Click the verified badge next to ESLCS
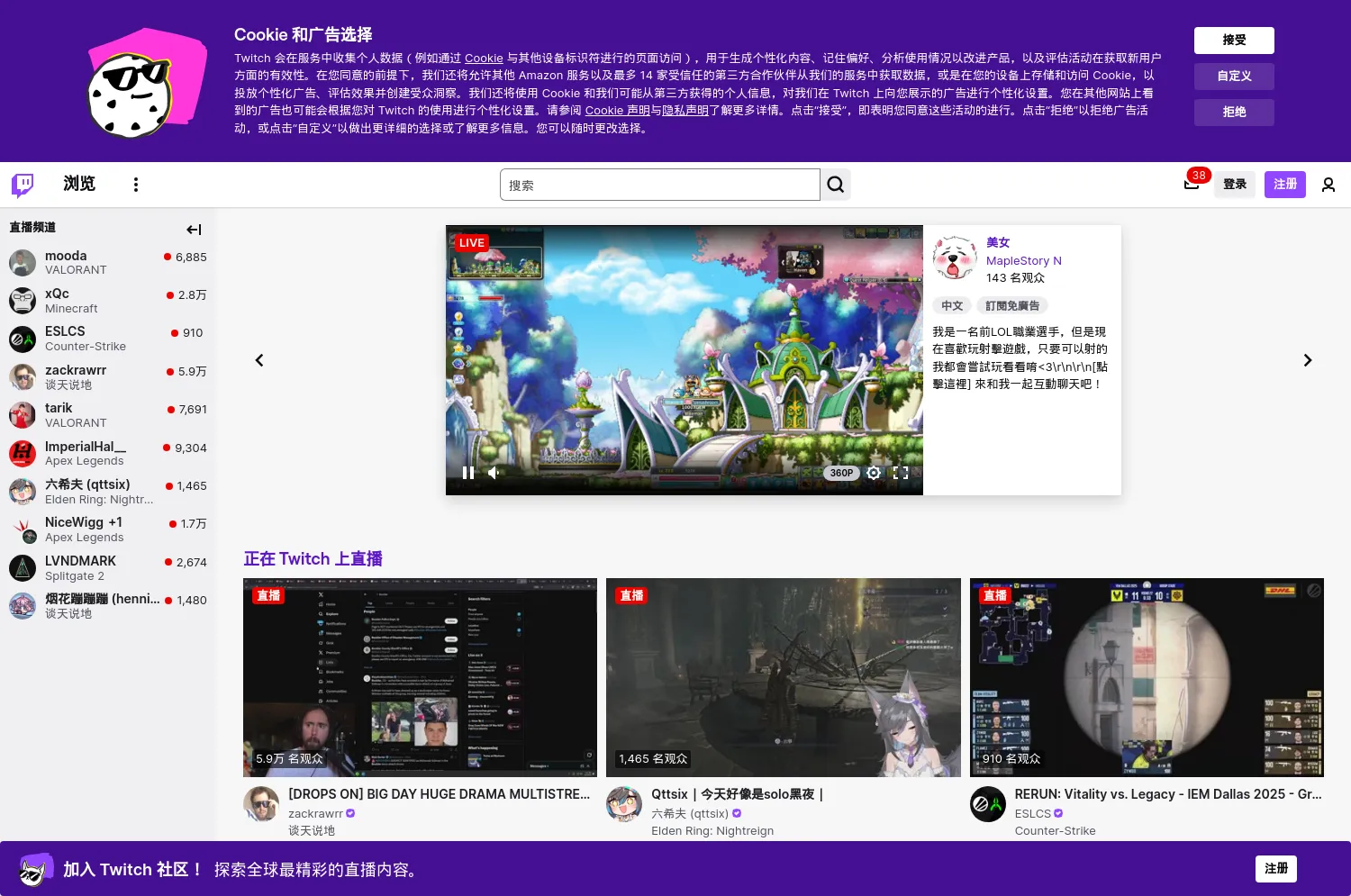 (x=1057, y=813)
